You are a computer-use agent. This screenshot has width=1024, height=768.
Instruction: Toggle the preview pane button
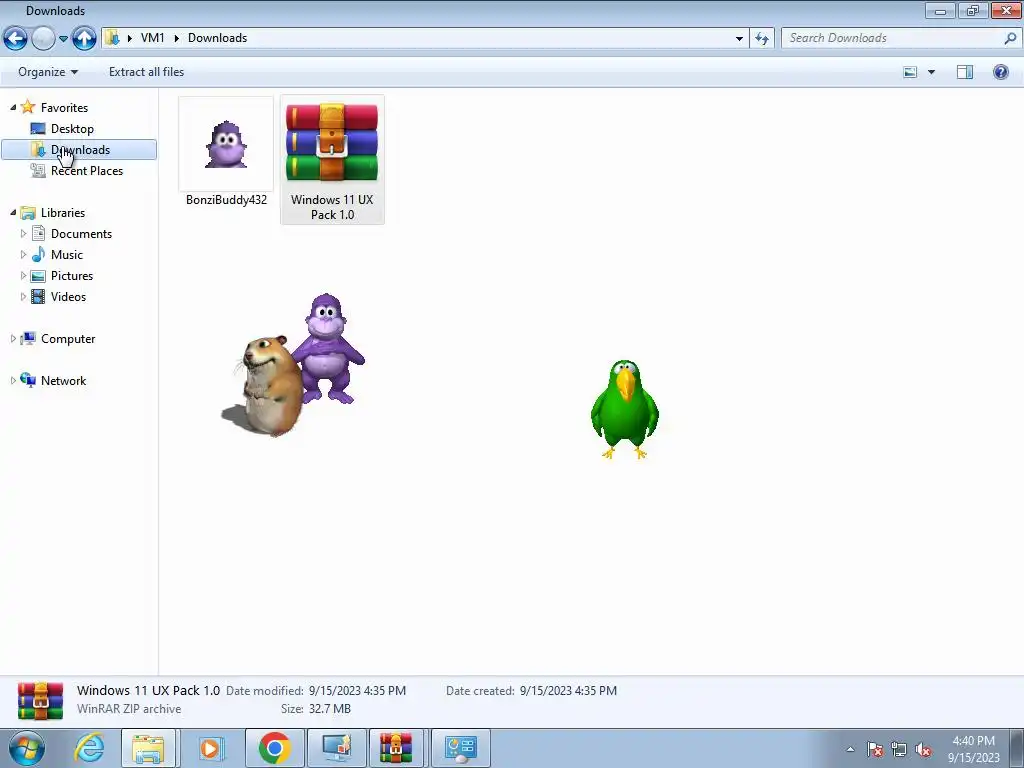[965, 72]
